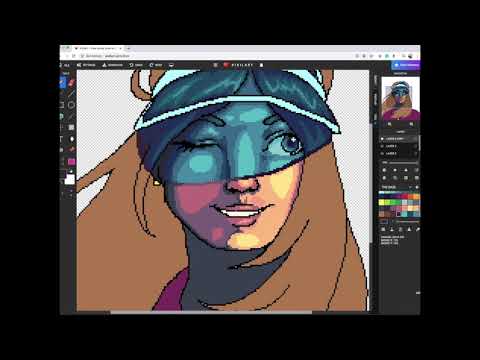Pick the yellow swatch in the palette
The image size is (480, 360).
pos(382,202)
